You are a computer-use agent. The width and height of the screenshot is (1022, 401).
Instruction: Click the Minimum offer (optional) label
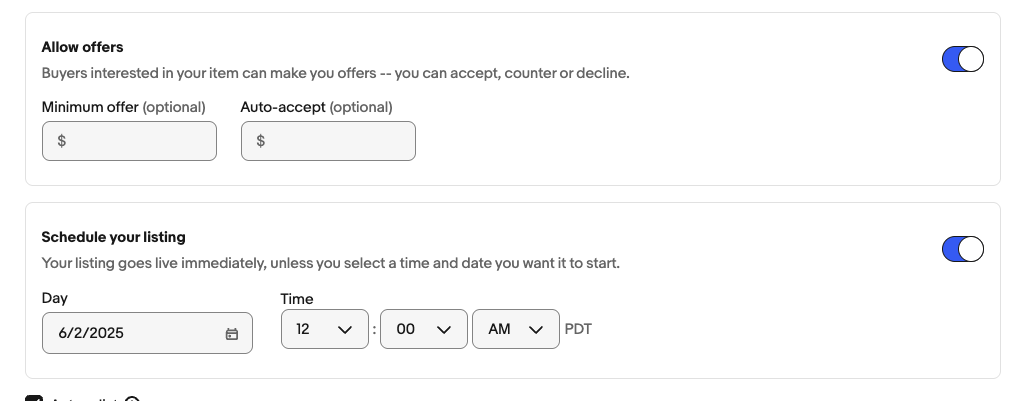[123, 107]
